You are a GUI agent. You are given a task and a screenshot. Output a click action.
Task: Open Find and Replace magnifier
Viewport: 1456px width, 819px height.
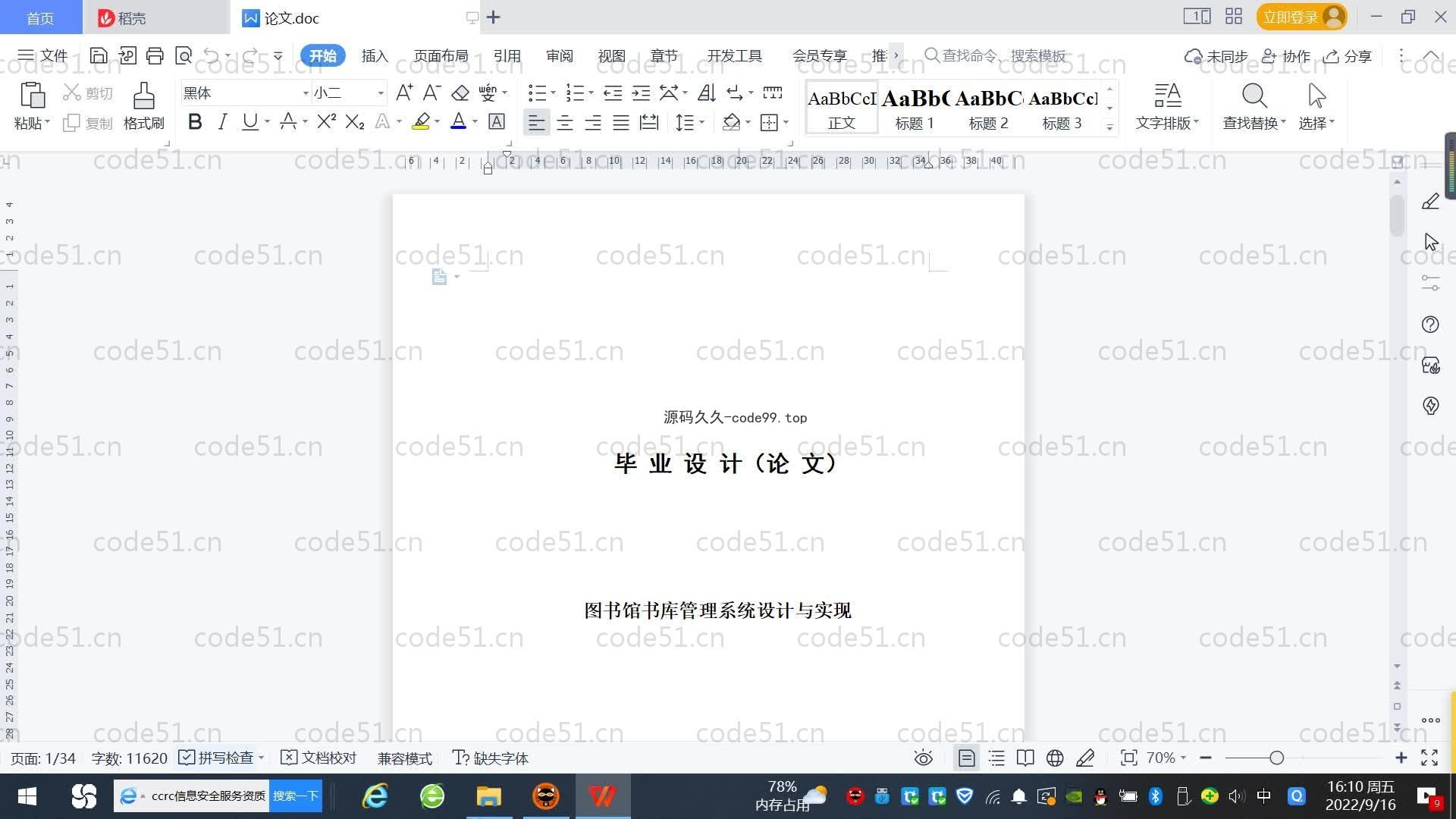1254,96
